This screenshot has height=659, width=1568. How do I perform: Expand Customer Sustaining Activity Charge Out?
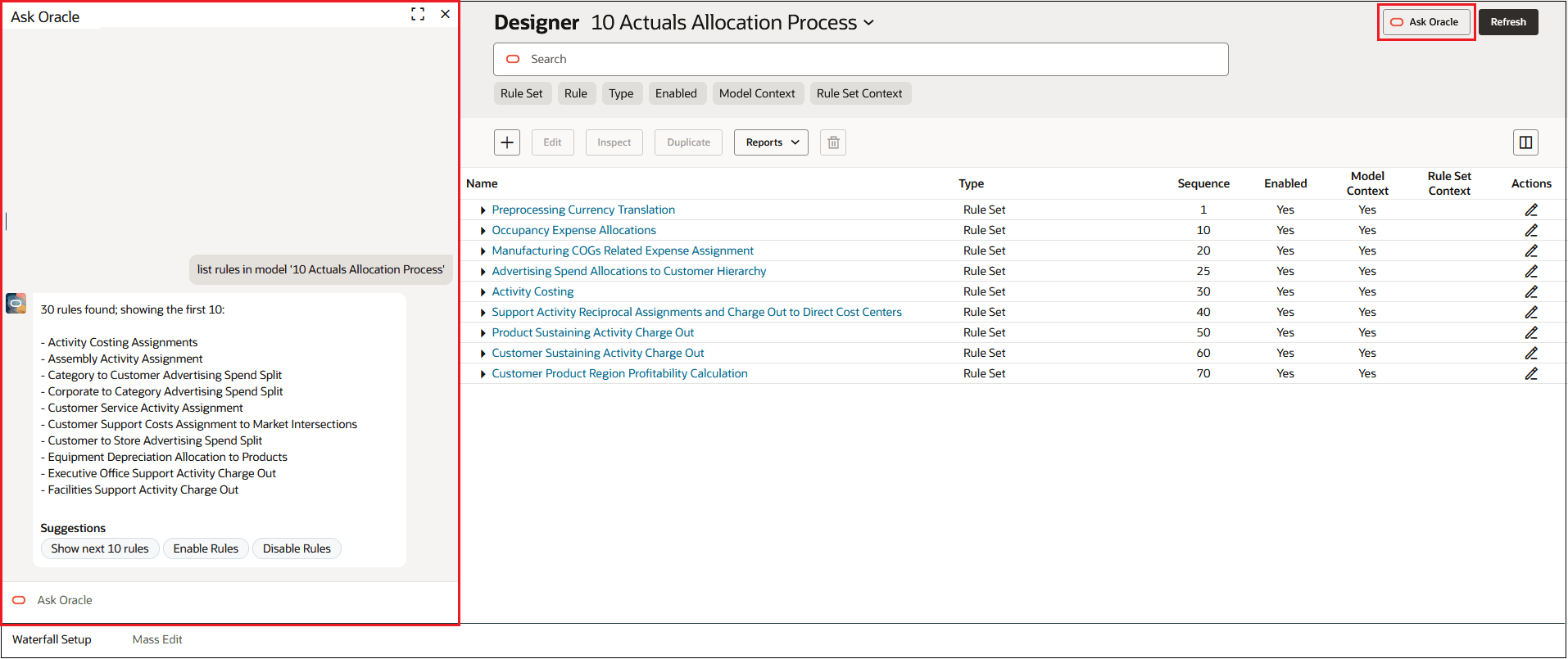pyautogui.click(x=483, y=354)
